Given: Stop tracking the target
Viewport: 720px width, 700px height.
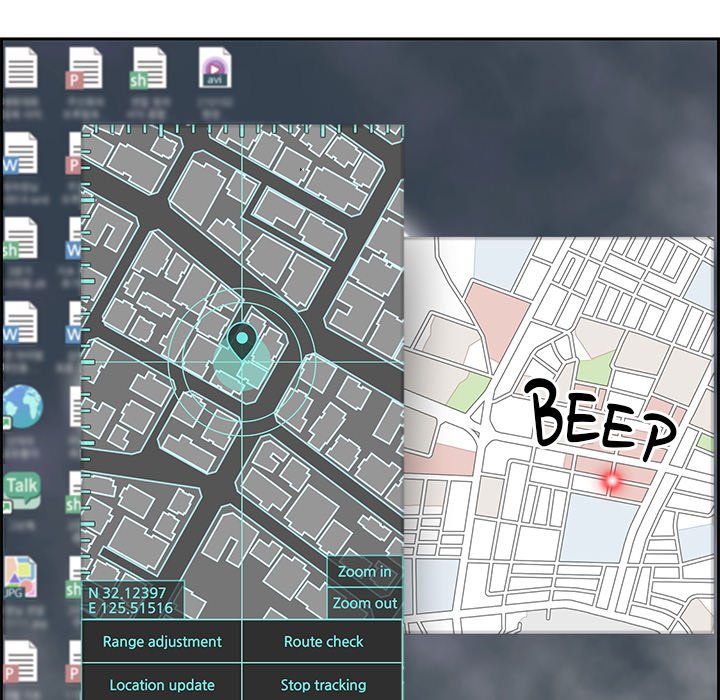Looking at the screenshot, I should pos(323,683).
